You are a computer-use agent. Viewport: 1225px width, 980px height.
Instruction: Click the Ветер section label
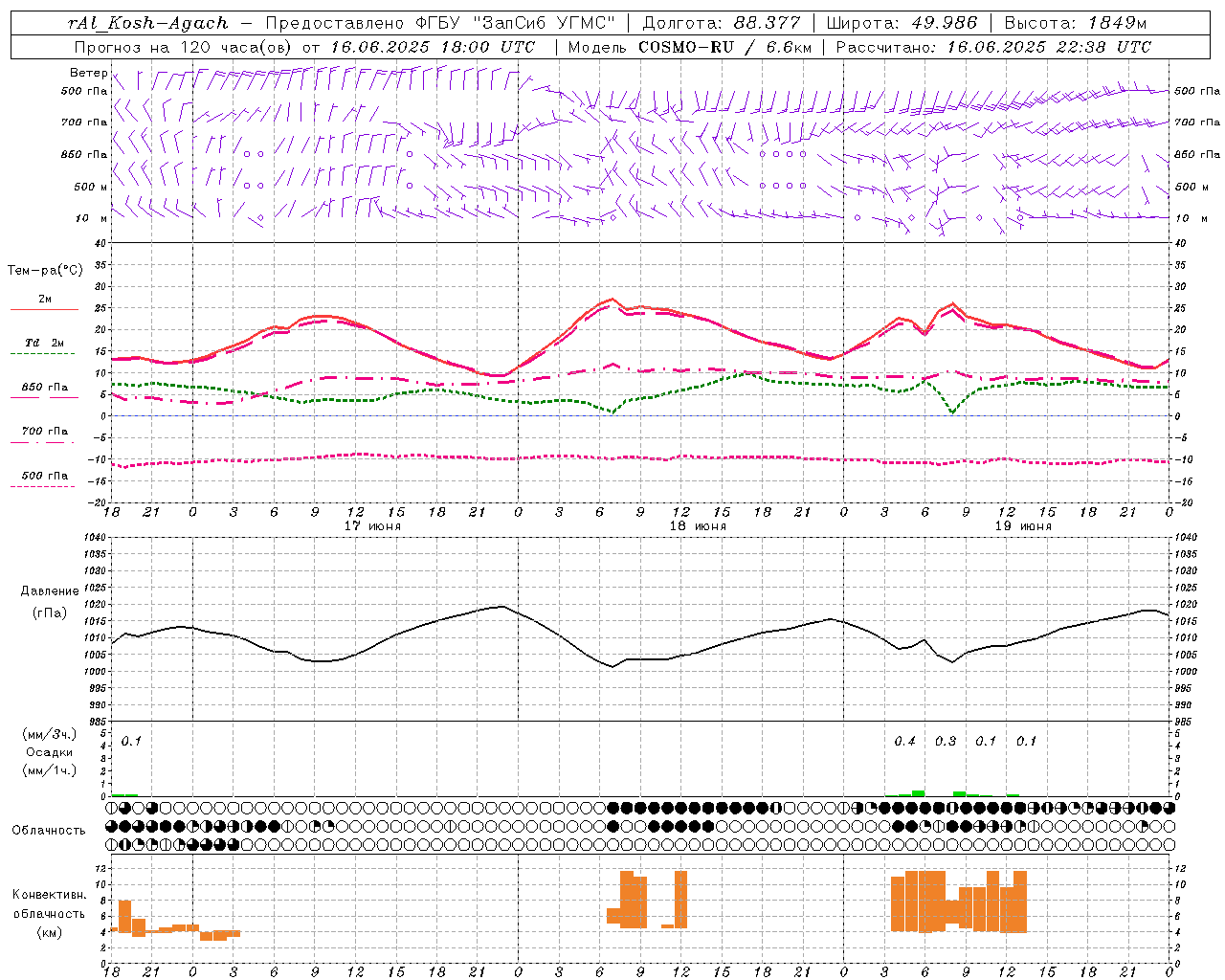pos(88,73)
